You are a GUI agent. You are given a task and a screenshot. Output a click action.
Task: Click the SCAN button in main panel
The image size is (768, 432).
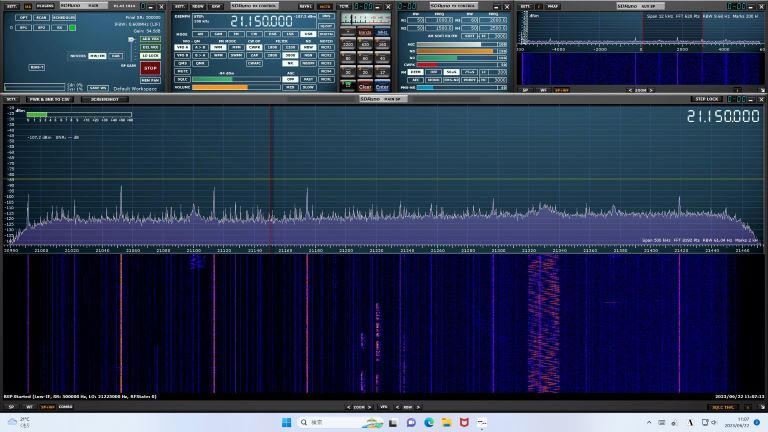[x=41, y=17]
